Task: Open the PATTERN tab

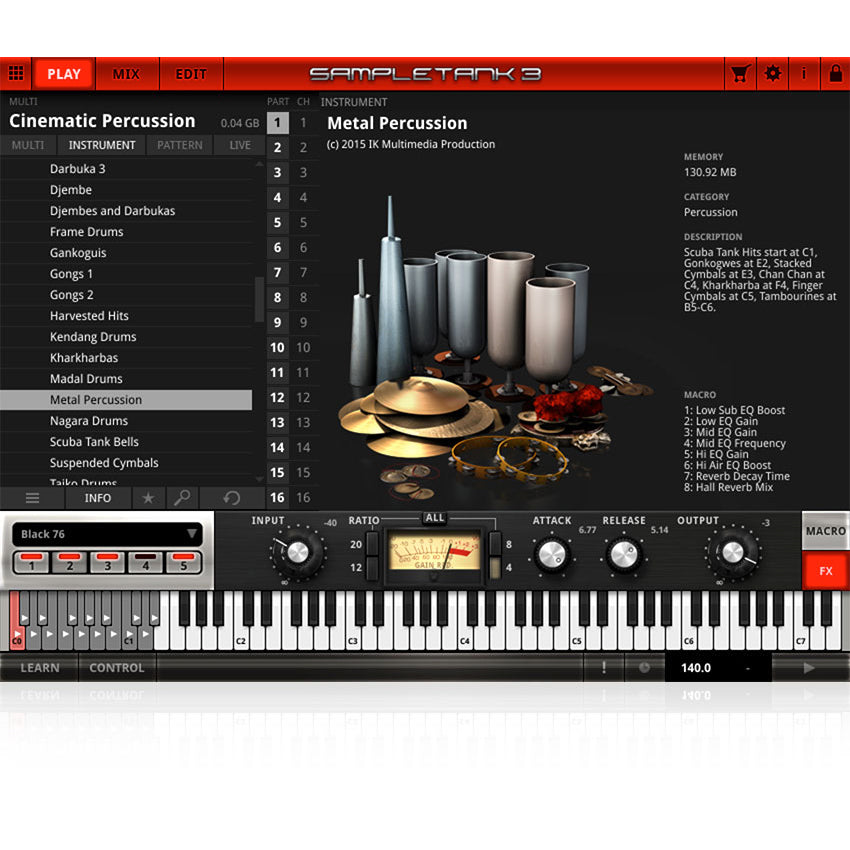Action: tap(179, 144)
